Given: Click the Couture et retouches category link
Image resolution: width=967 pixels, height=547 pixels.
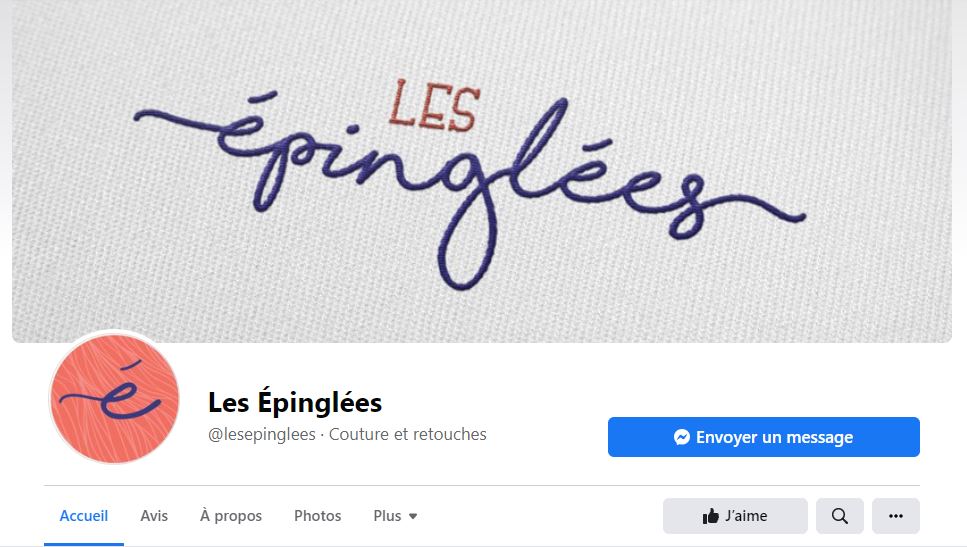Looking at the screenshot, I should coord(408,434).
